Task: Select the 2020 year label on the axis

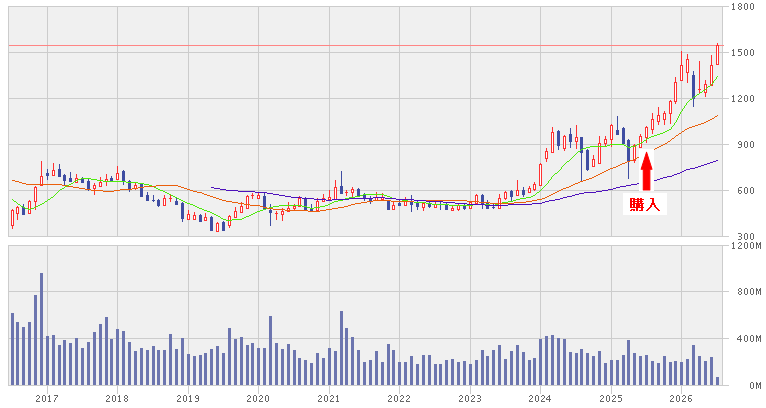Action: tap(258, 399)
